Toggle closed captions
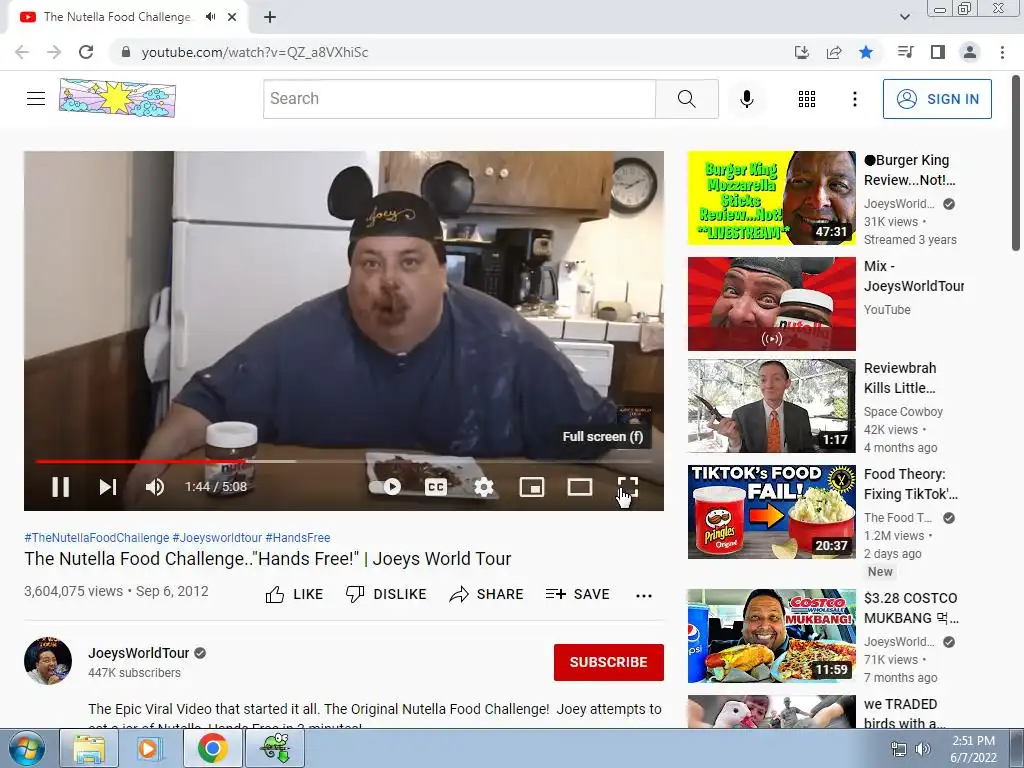This screenshot has height=768, width=1024. 436,487
